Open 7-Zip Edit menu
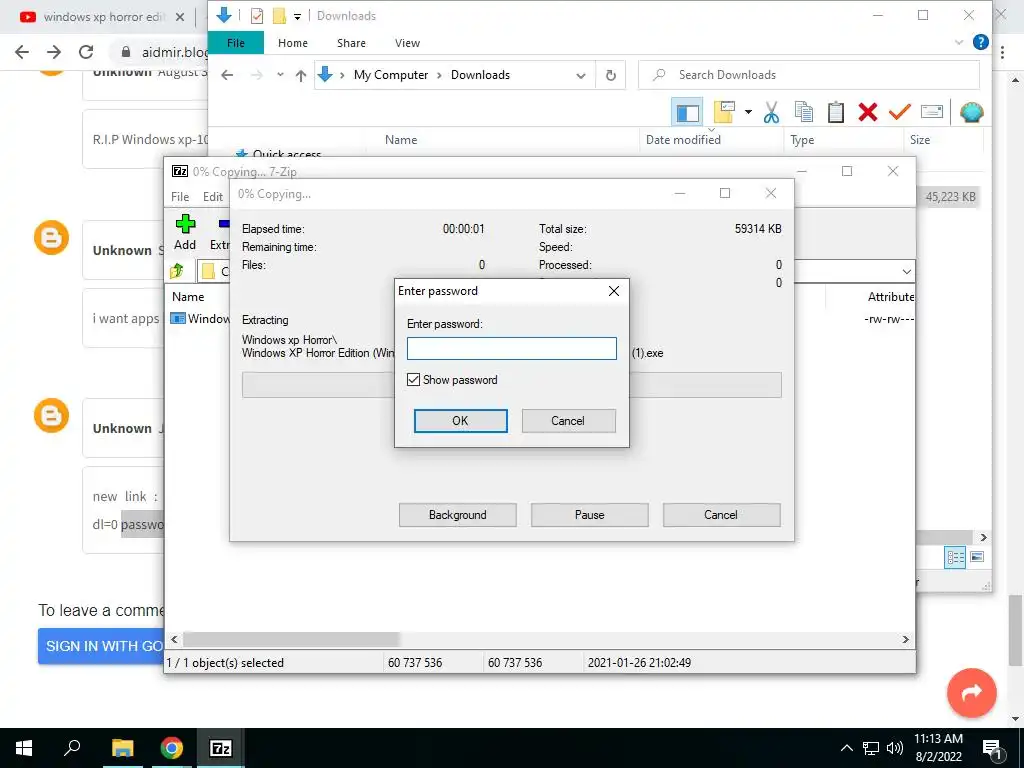1024x768 pixels. (x=213, y=197)
